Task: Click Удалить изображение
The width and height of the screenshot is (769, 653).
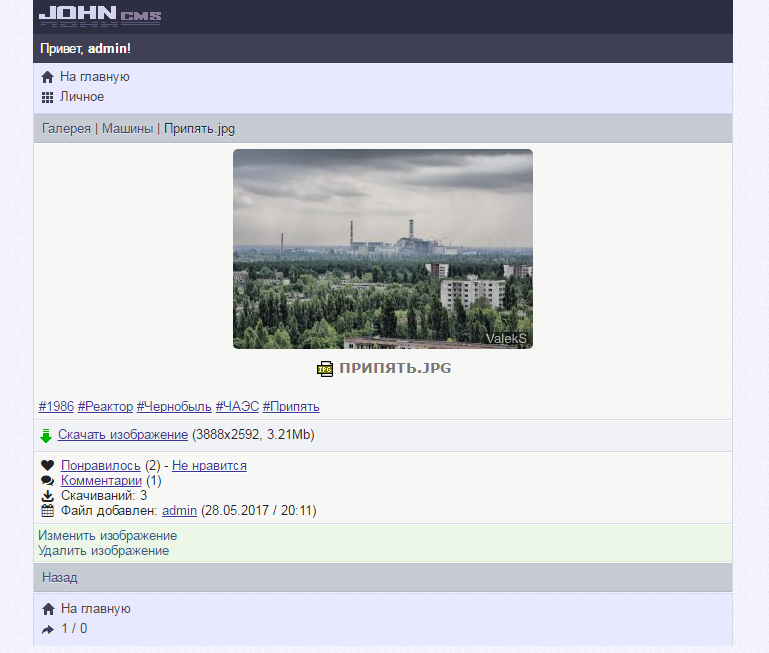Action: pos(104,551)
